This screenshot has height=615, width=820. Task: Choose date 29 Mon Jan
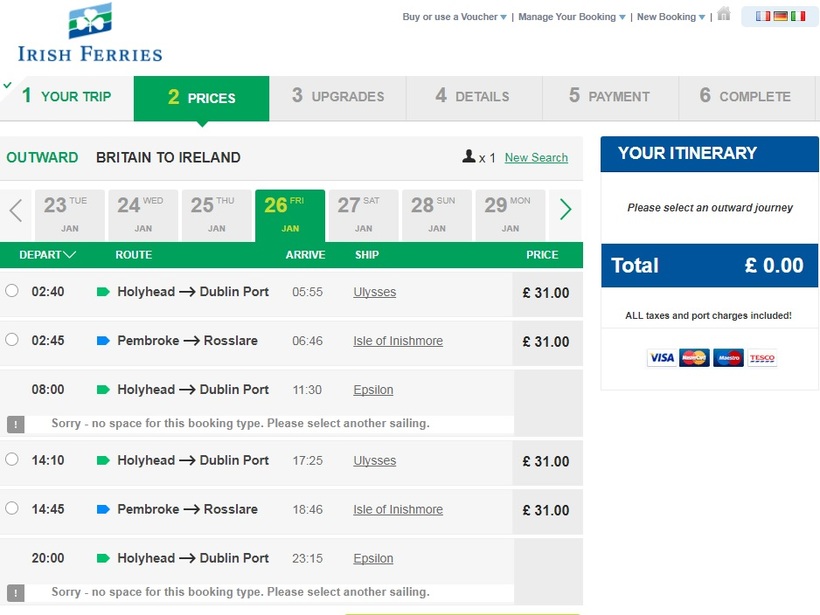[510, 215]
